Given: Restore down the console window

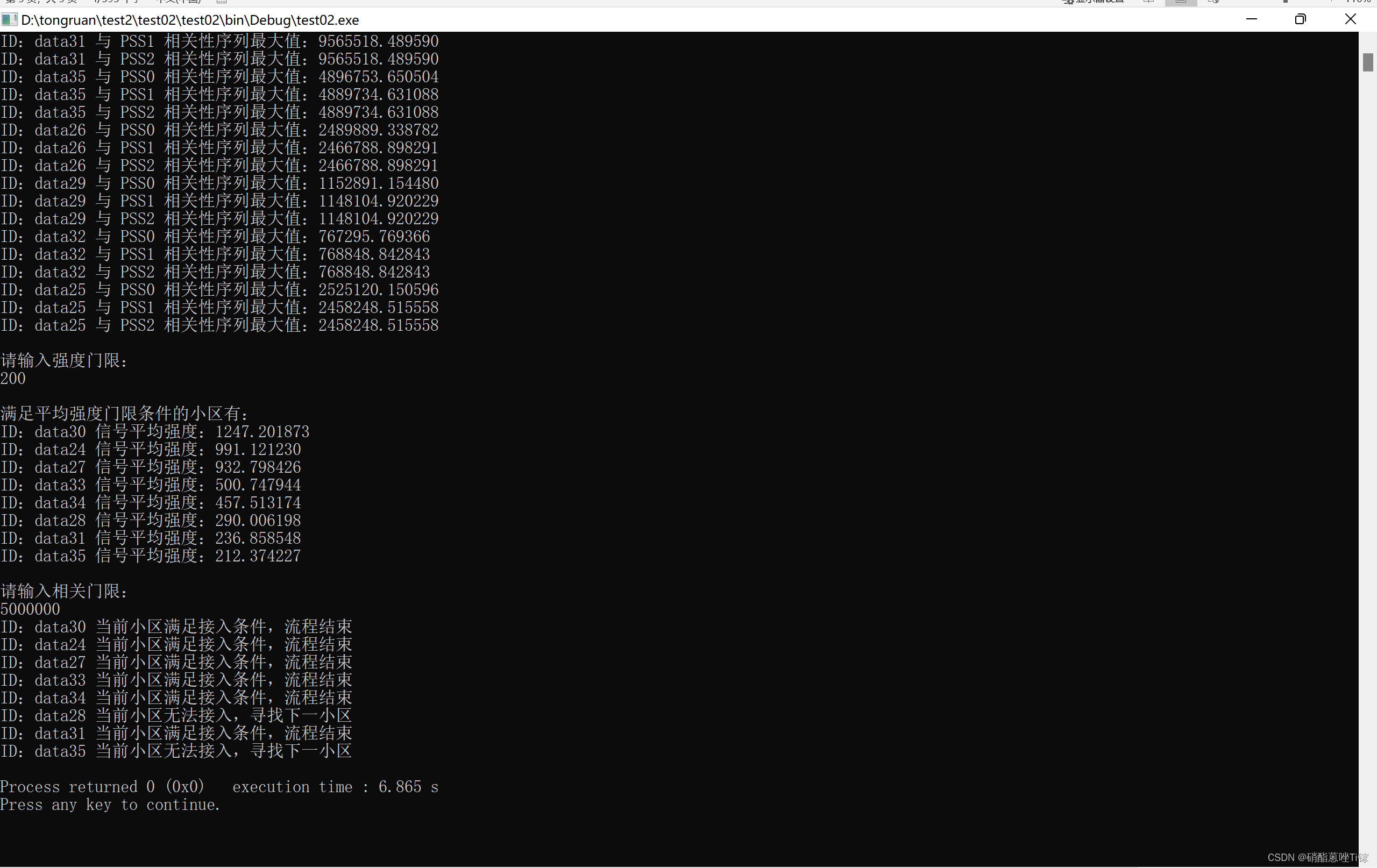Looking at the screenshot, I should (1301, 19).
